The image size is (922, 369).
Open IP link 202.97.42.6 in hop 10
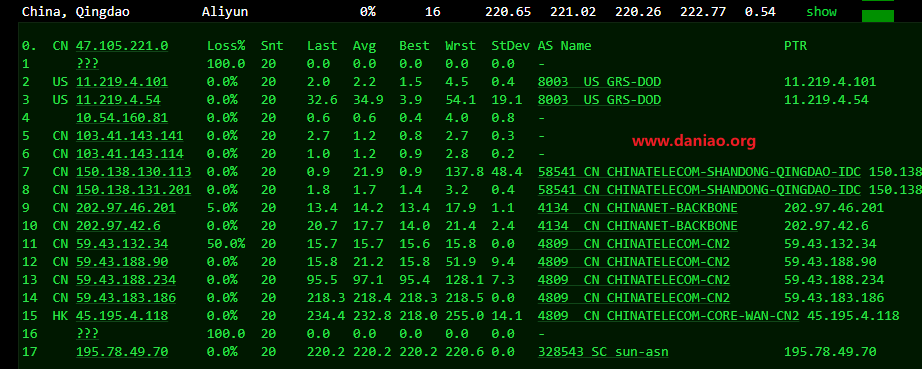pos(118,226)
